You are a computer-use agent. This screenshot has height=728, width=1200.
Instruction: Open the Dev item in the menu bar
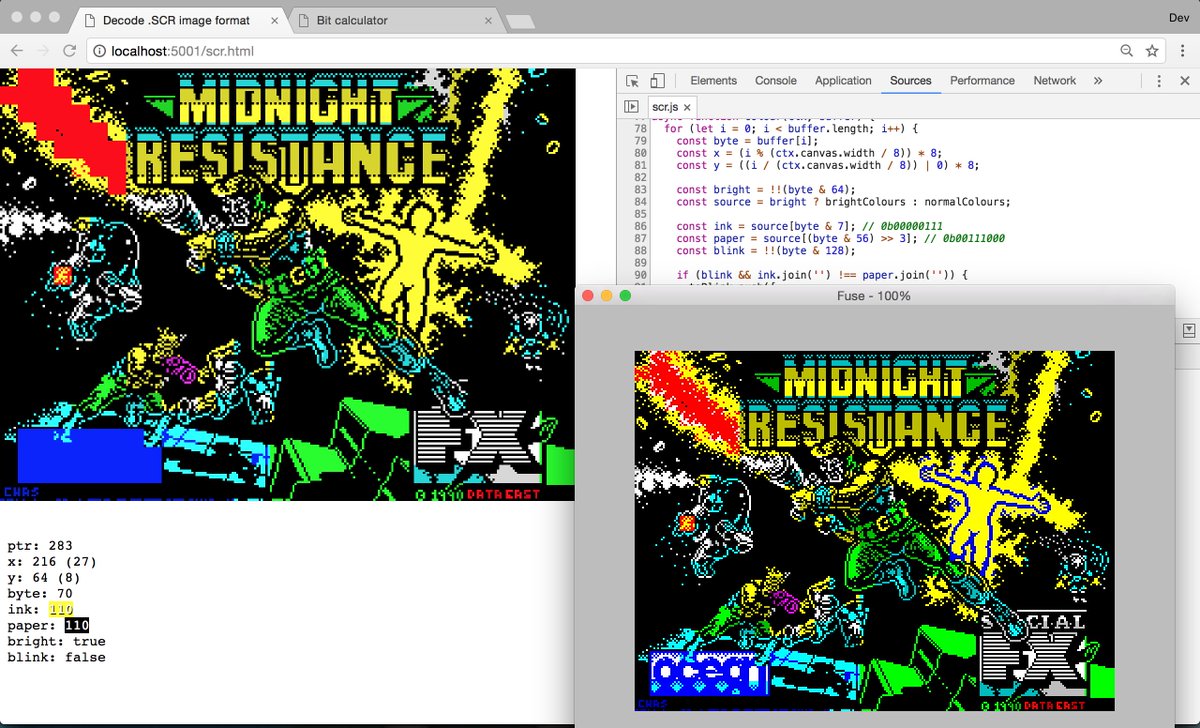click(x=1178, y=17)
